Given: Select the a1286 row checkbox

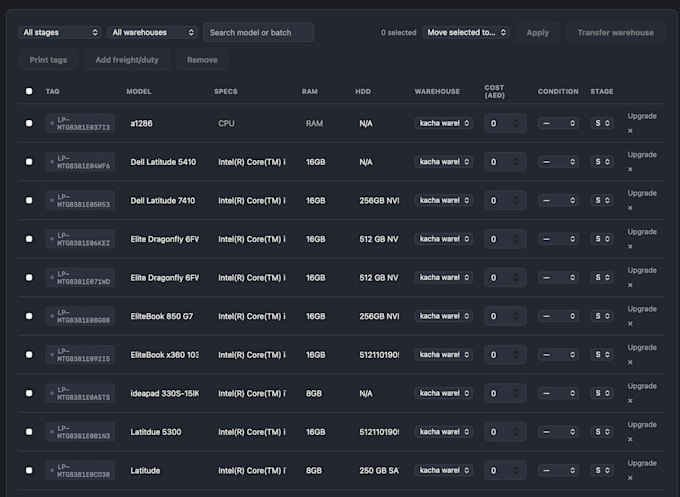Looking at the screenshot, I should pyautogui.click(x=29, y=123).
